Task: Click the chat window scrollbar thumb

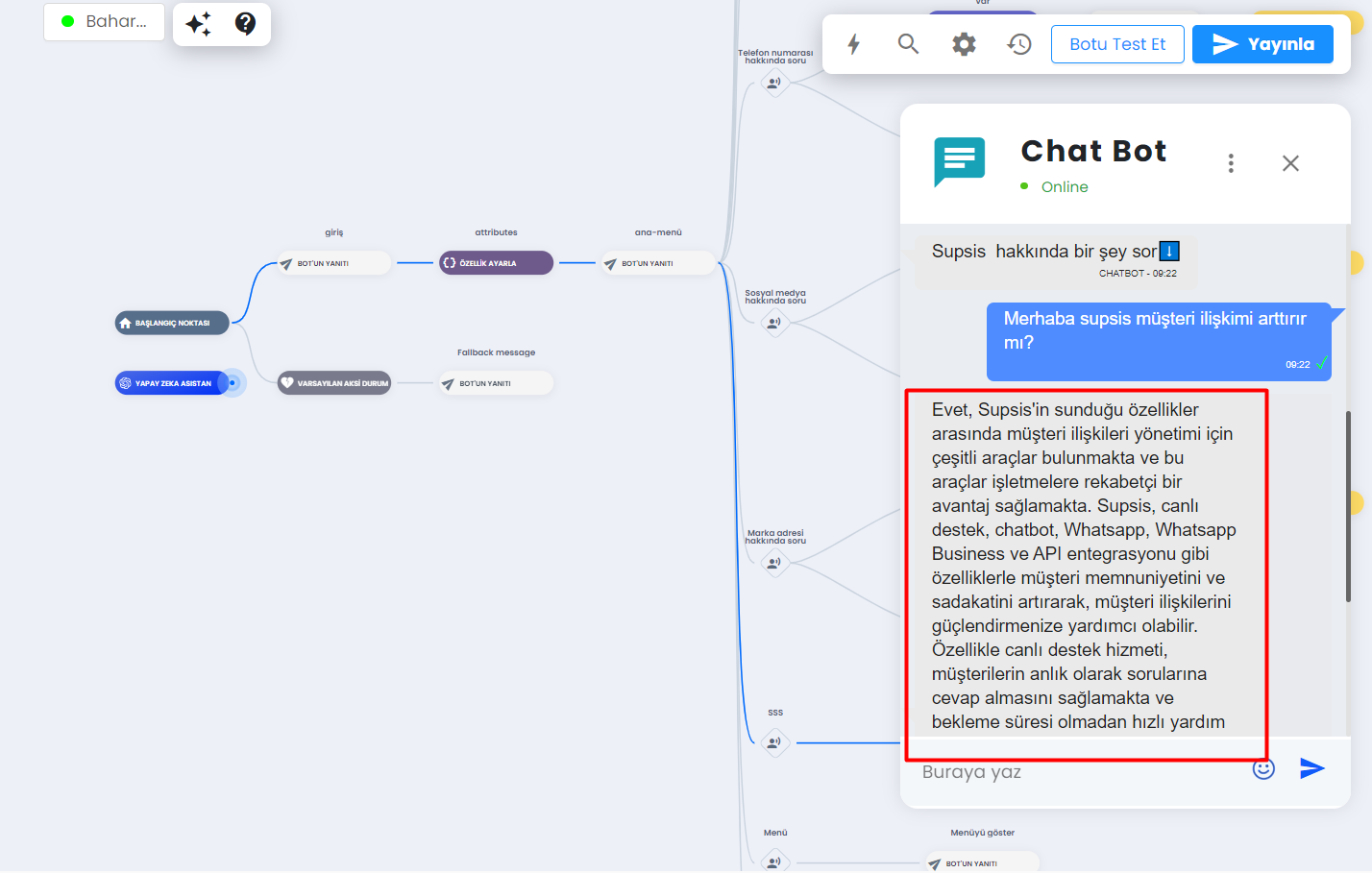Action: (1348, 506)
